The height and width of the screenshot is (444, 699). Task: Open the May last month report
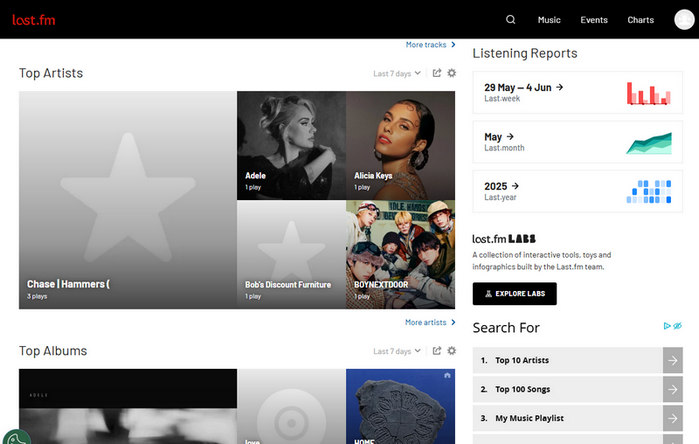tap(577, 142)
